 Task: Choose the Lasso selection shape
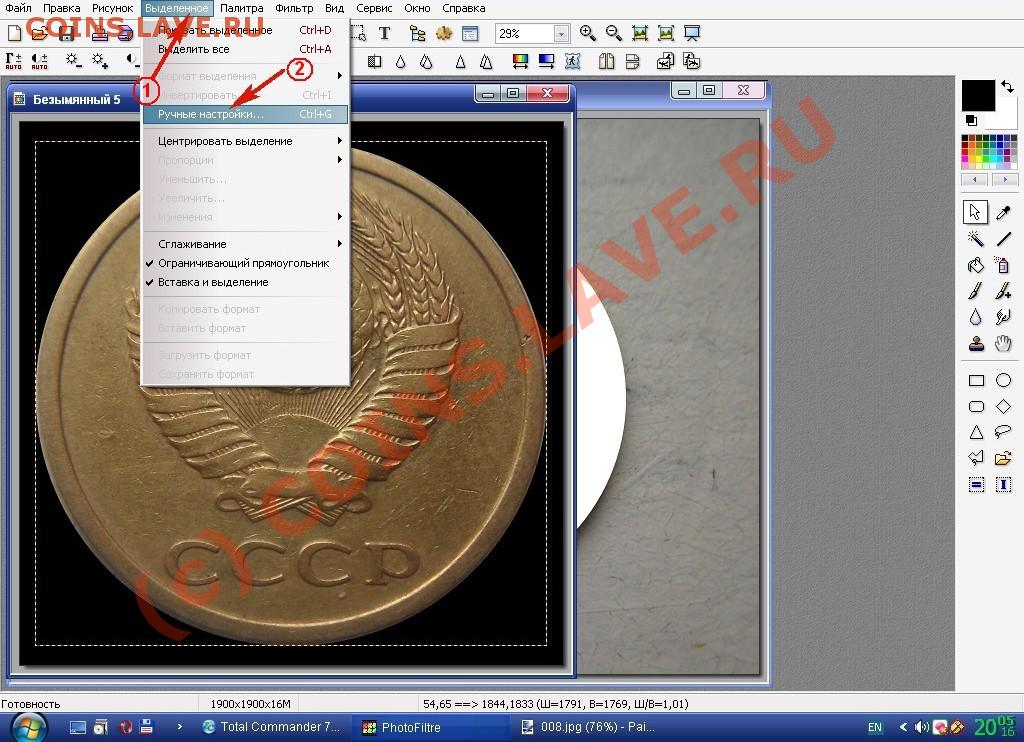pos(1003,432)
